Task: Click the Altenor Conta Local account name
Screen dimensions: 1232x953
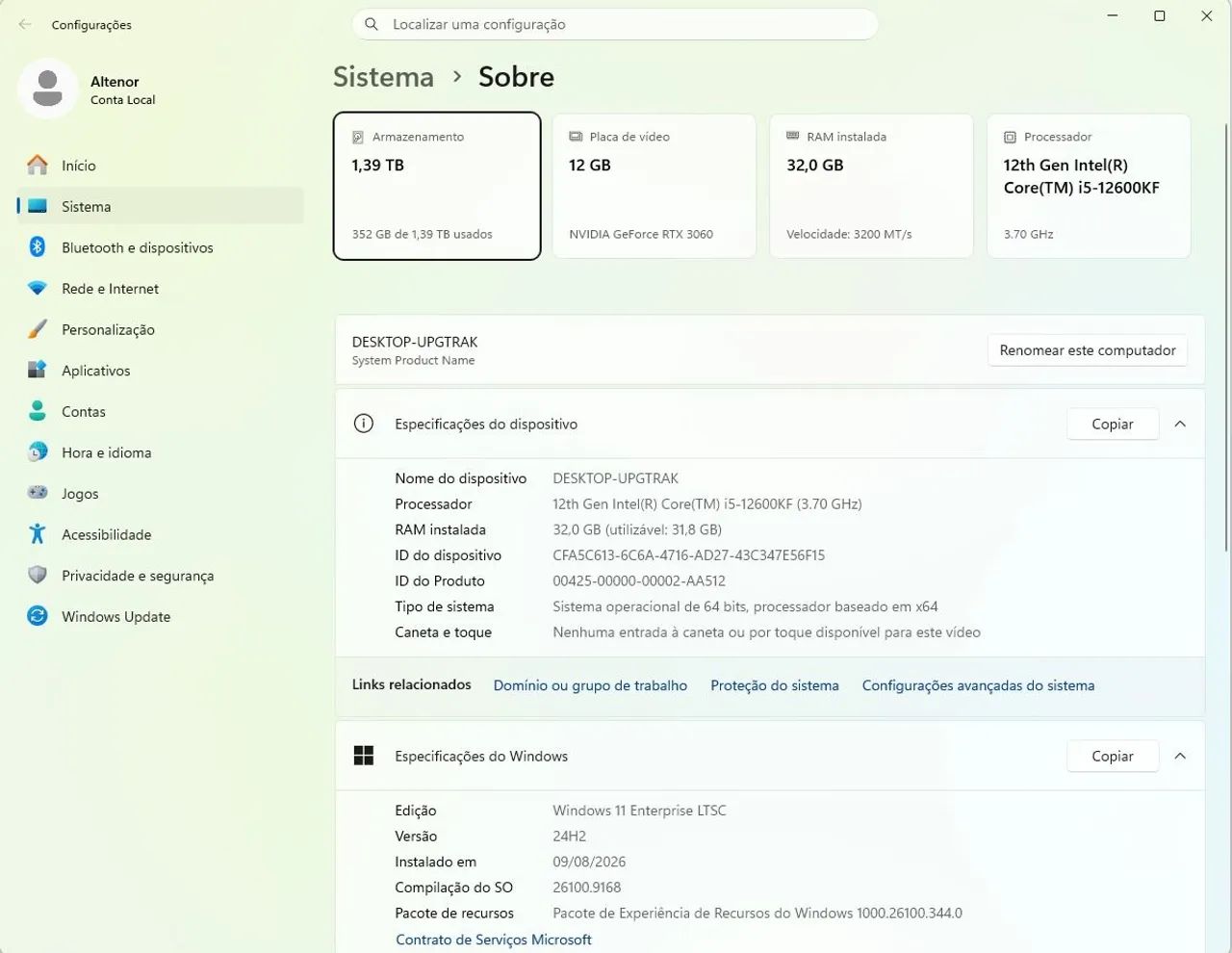Action: tap(122, 90)
